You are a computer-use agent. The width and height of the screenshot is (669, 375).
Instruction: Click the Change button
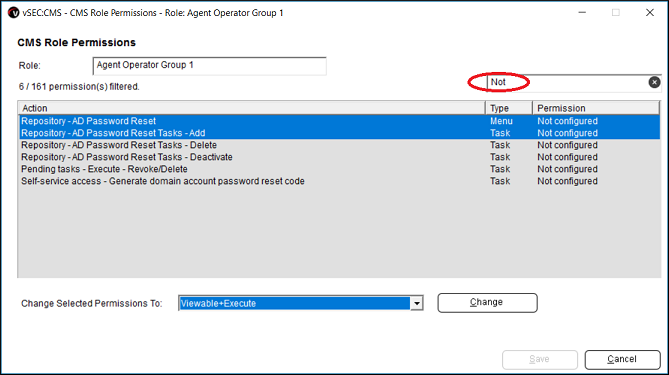(x=487, y=302)
